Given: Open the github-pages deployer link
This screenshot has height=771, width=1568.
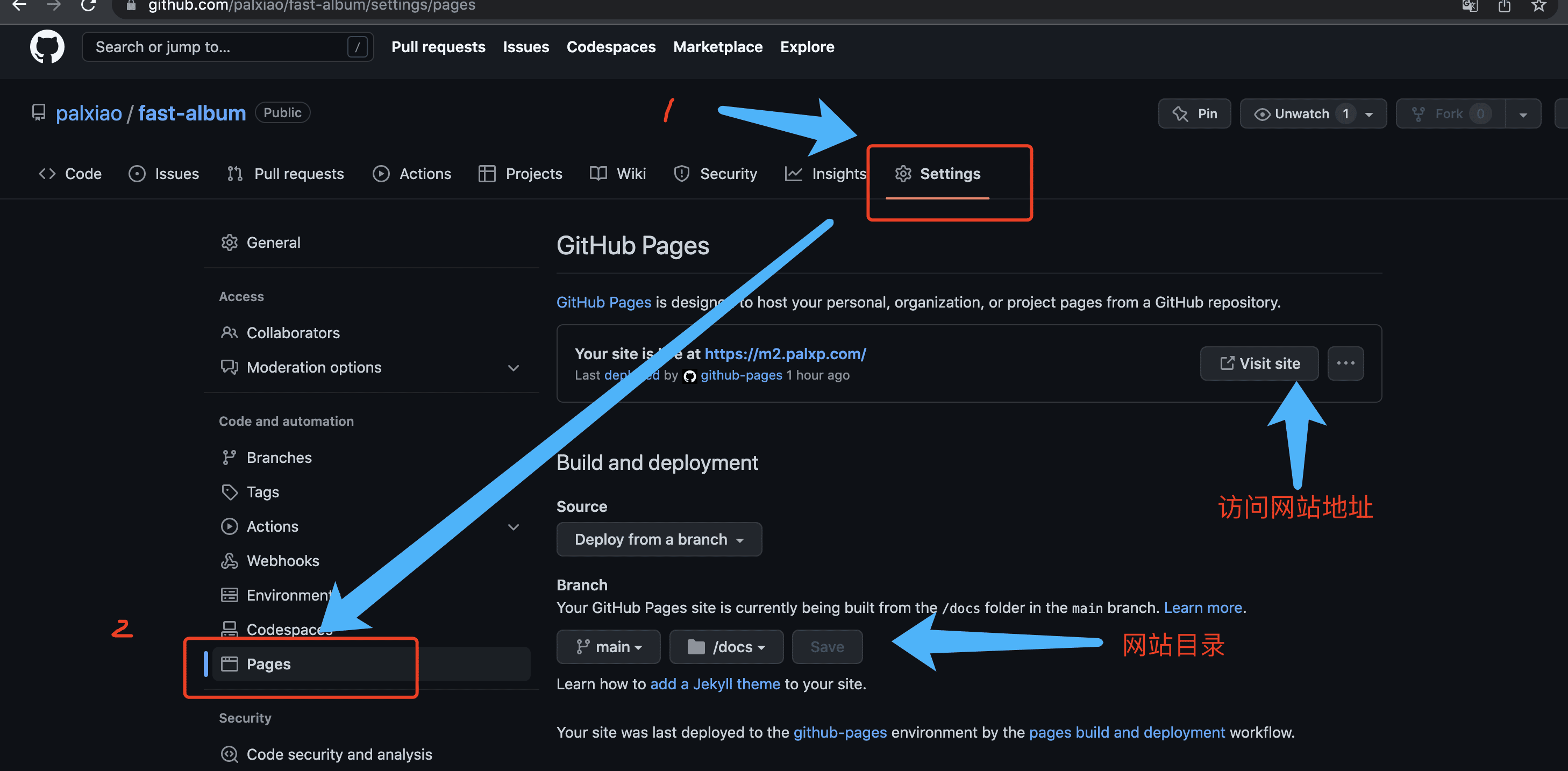Looking at the screenshot, I should coord(741,375).
